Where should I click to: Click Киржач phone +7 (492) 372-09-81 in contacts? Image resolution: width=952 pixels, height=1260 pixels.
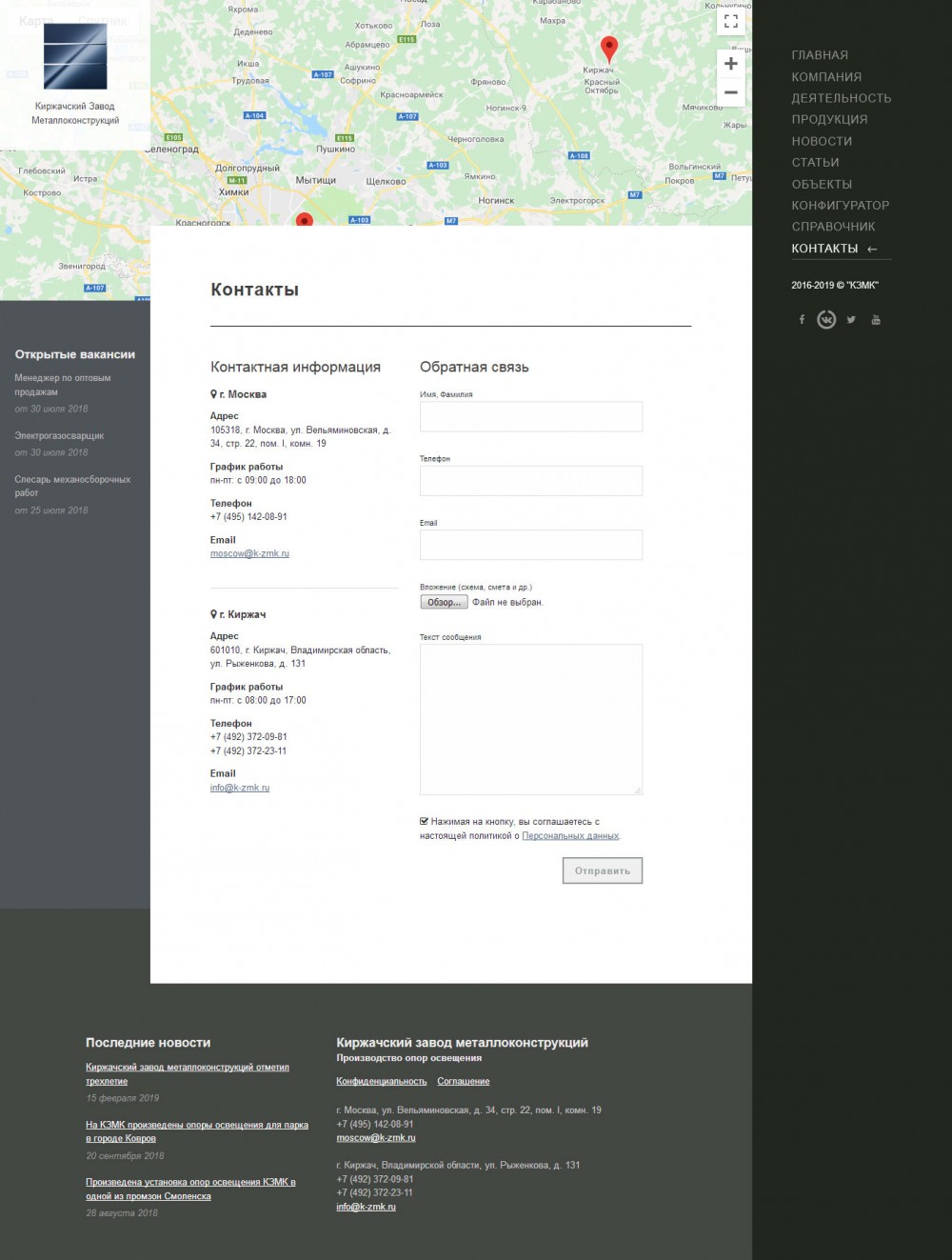point(248,737)
